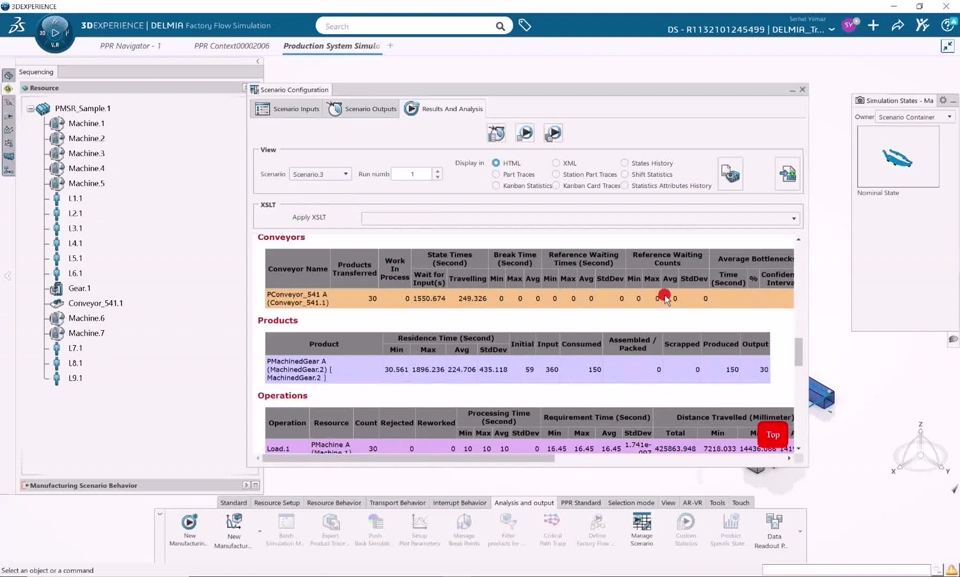The height and width of the screenshot is (577, 960).
Task: Collapse the PMSR_Sample.1 tree node
Action: [x=30, y=108]
